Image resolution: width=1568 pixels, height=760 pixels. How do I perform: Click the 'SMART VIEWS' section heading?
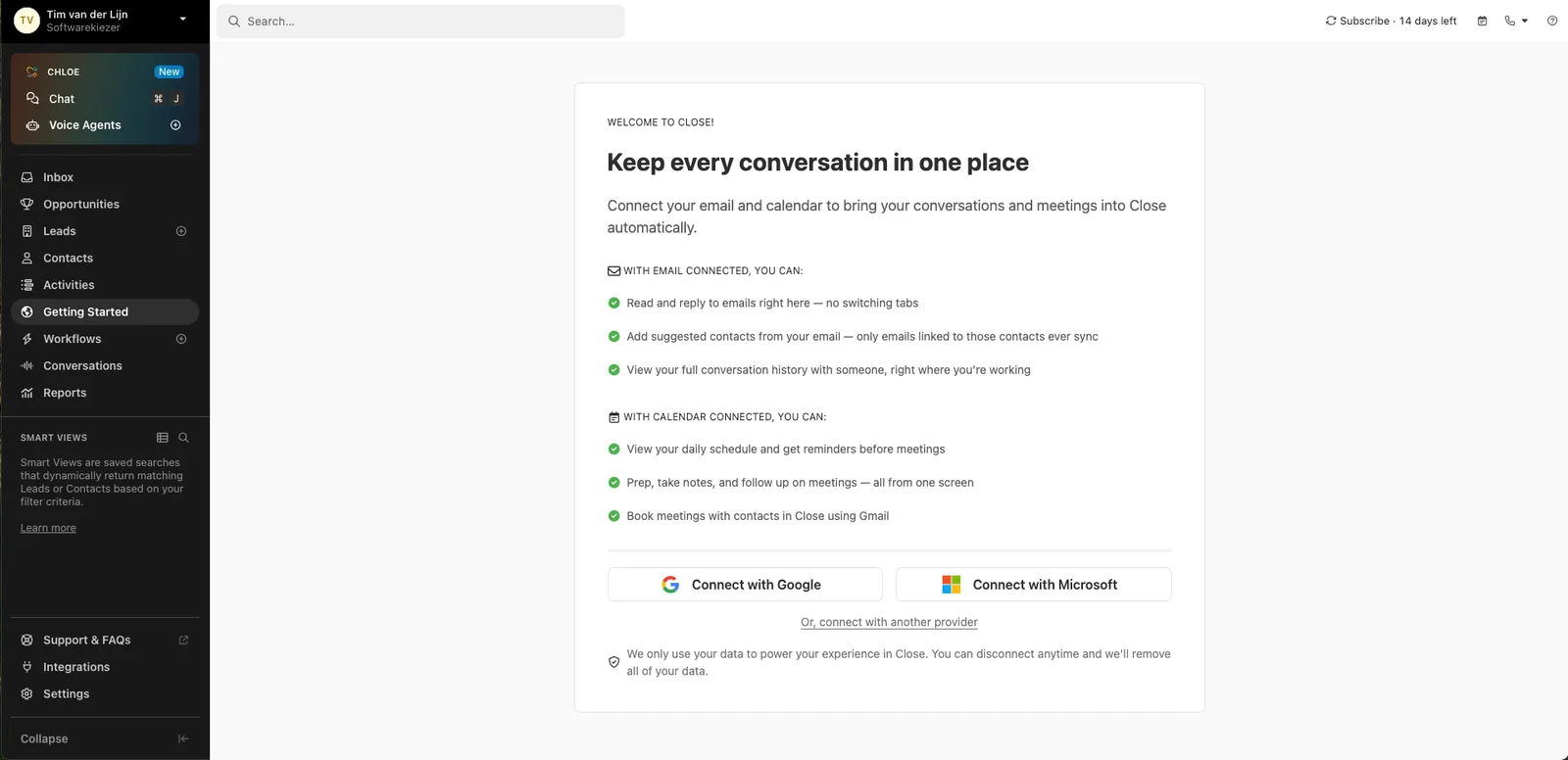[54, 438]
